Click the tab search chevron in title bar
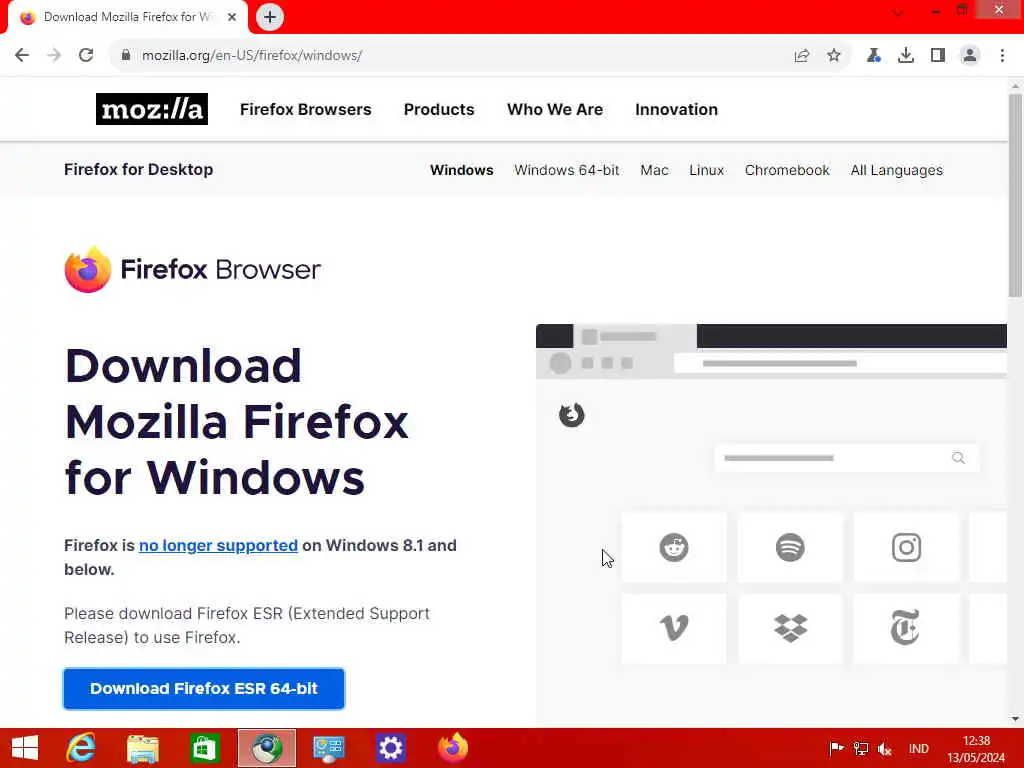 coord(899,12)
